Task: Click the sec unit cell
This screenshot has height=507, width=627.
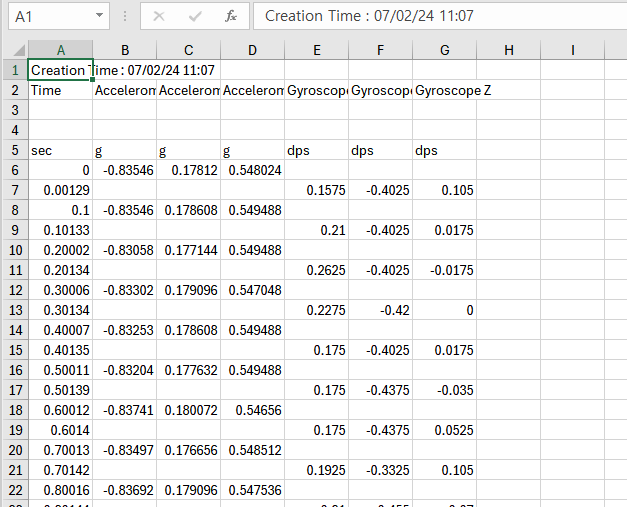Action: click(60, 150)
